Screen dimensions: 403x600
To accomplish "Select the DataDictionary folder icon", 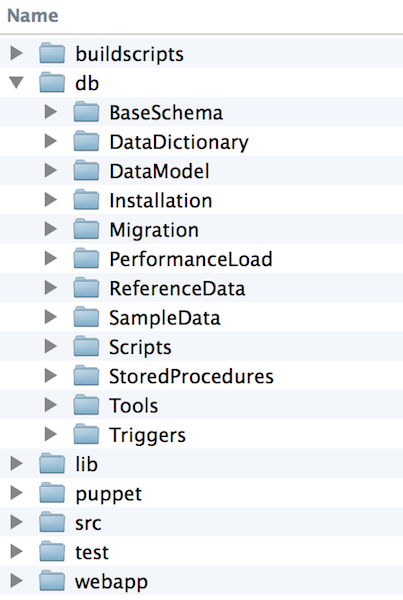I will tap(86, 141).
